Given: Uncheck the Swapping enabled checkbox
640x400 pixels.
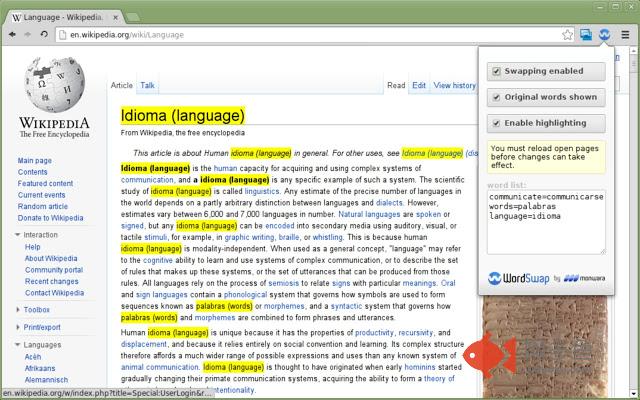Looking at the screenshot, I should tap(496, 71).
